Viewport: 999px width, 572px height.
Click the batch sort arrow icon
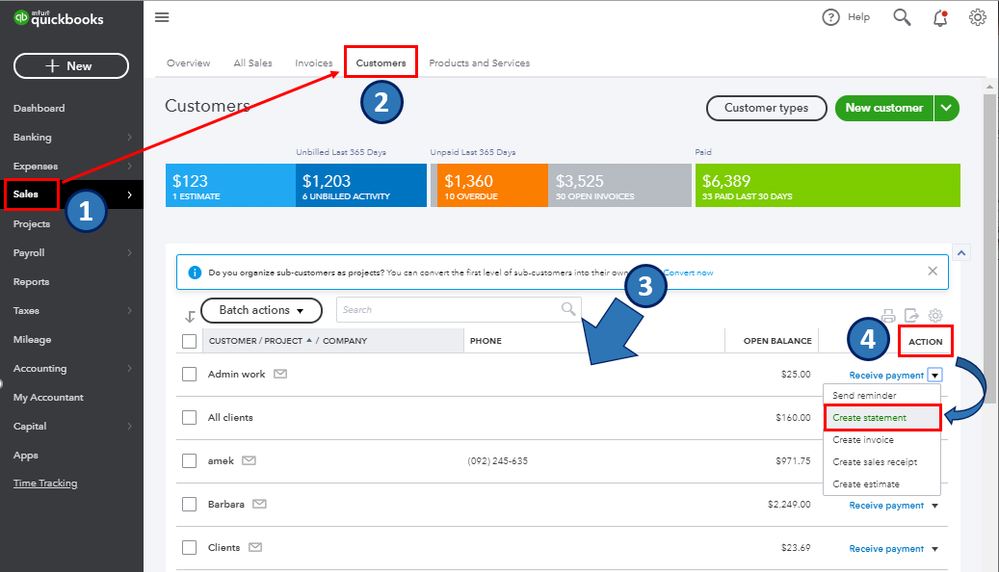[189, 316]
